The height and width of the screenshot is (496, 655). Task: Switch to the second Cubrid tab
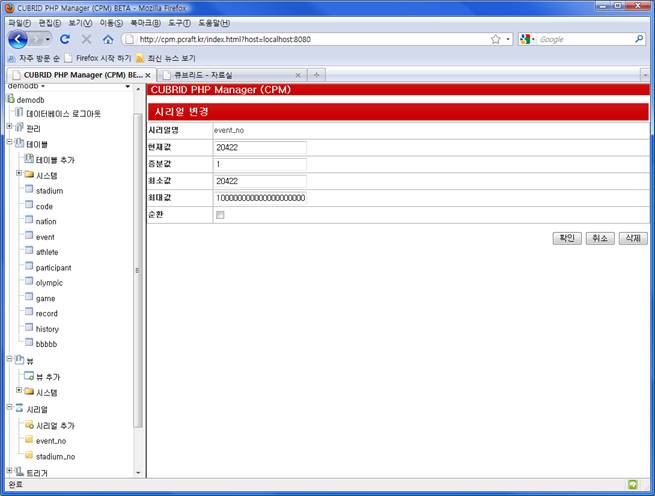tap(232, 75)
